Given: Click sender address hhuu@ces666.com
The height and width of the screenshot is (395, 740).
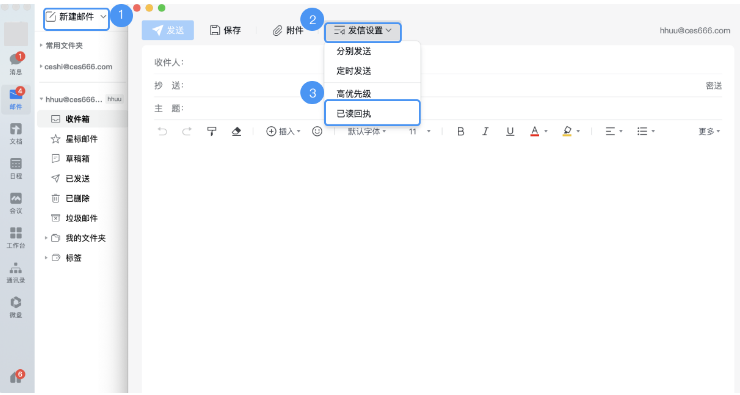Looking at the screenshot, I should tap(695, 30).
